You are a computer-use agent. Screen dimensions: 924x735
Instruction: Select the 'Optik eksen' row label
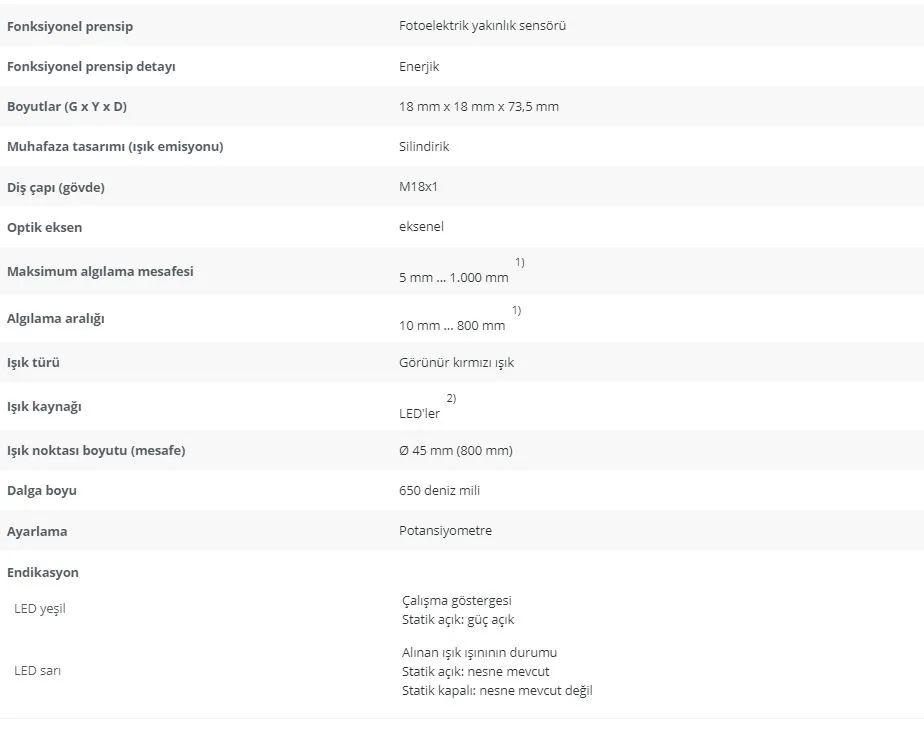(45, 228)
